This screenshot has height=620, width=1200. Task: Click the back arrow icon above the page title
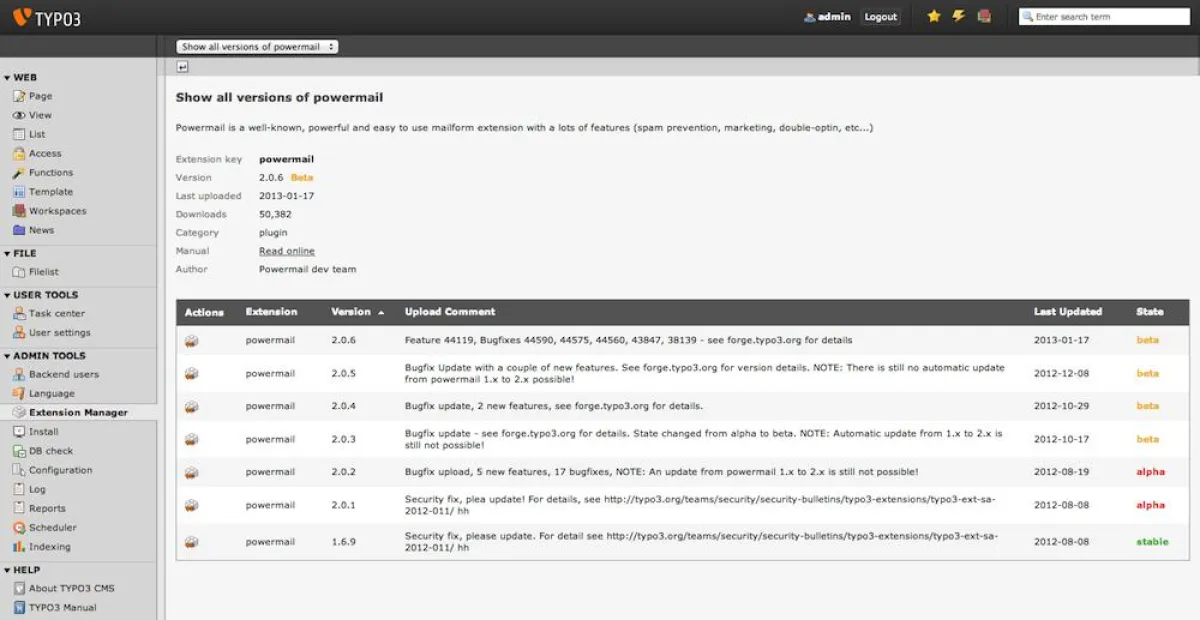(183, 66)
